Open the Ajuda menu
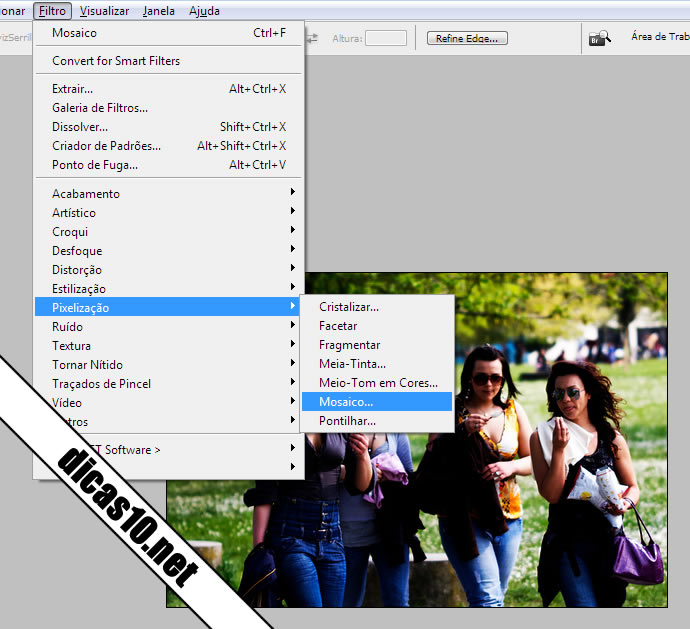The image size is (690, 629). [204, 11]
